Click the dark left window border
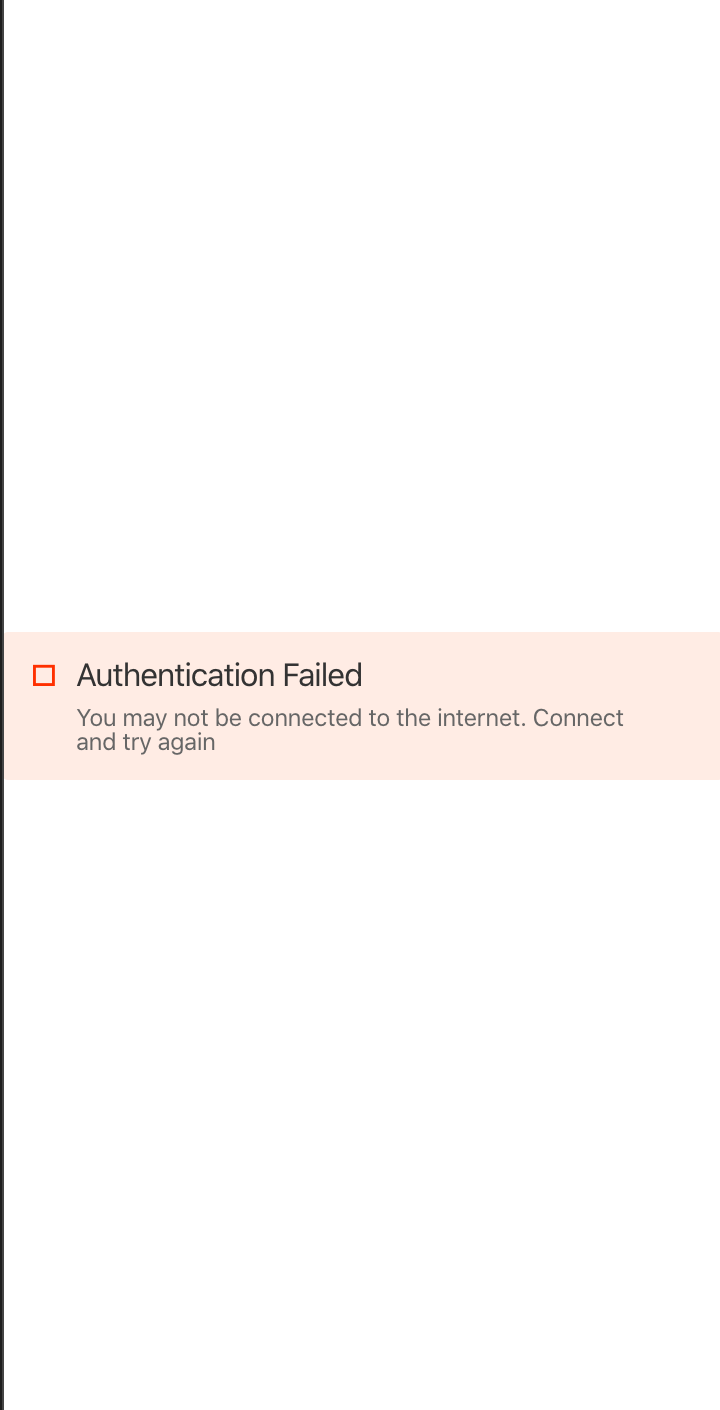 pos(2,705)
